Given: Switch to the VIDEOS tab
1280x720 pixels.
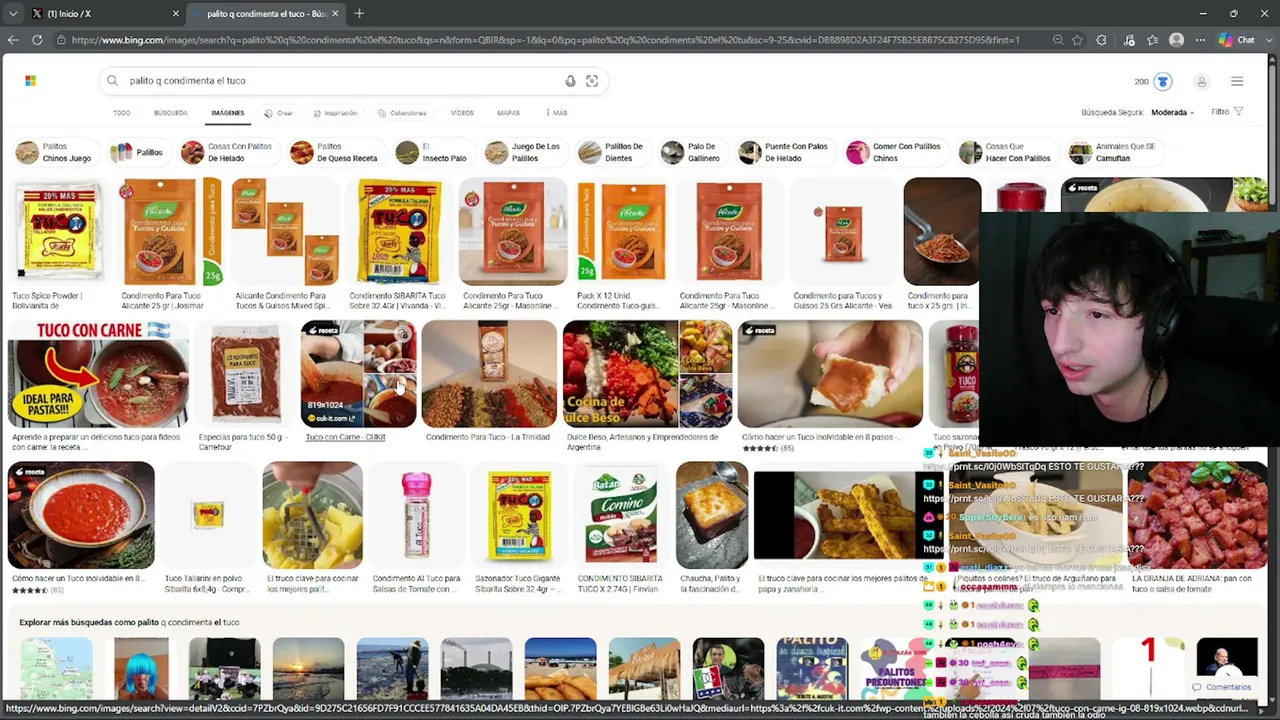Looking at the screenshot, I should pos(462,113).
